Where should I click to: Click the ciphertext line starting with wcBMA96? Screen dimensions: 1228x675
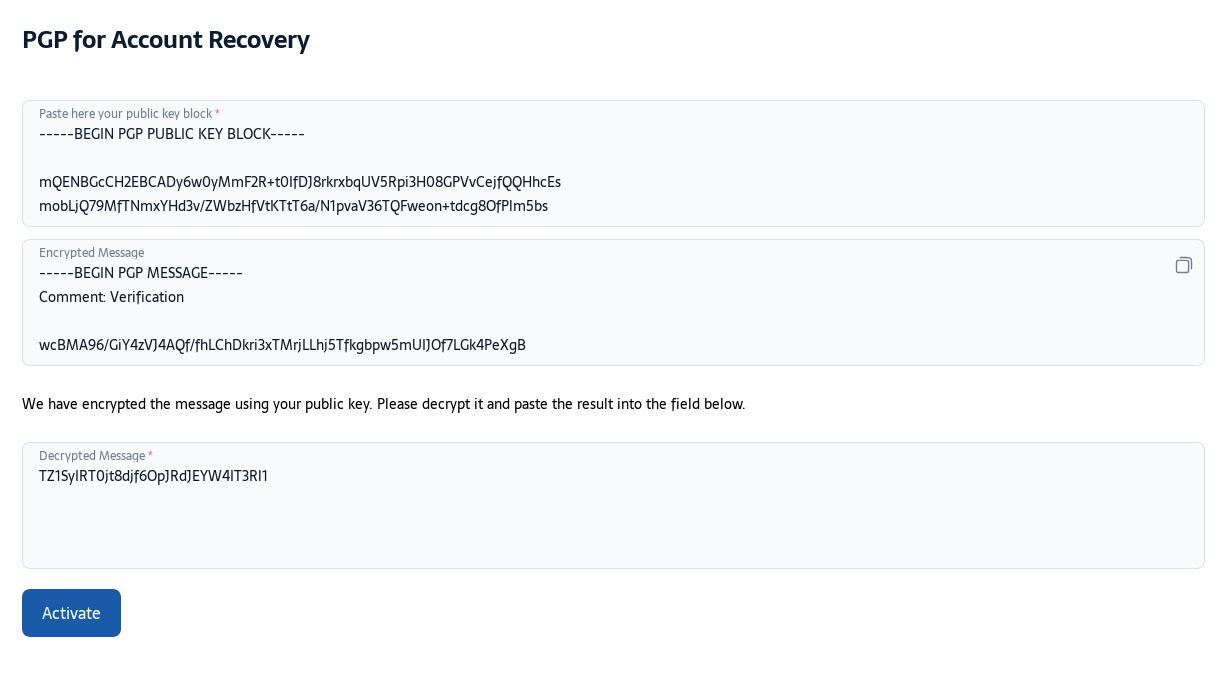[282, 345]
